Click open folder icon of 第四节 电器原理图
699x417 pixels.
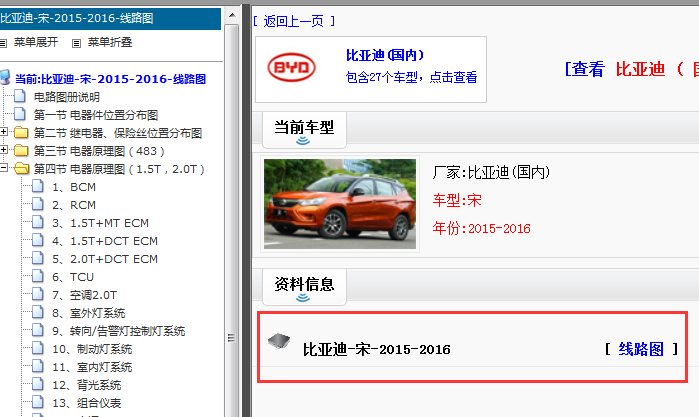(x=21, y=169)
